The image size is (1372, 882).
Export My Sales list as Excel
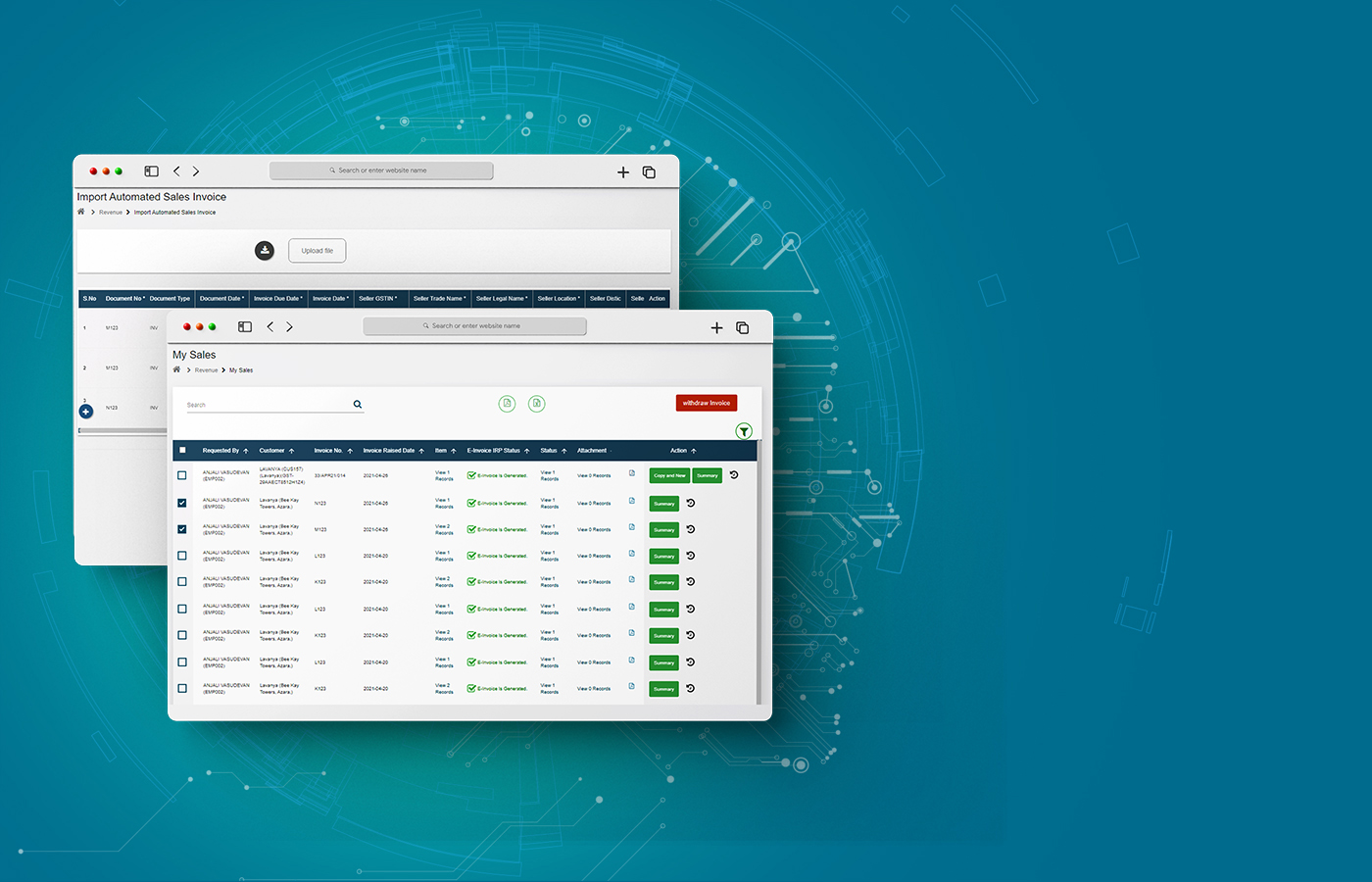[537, 403]
